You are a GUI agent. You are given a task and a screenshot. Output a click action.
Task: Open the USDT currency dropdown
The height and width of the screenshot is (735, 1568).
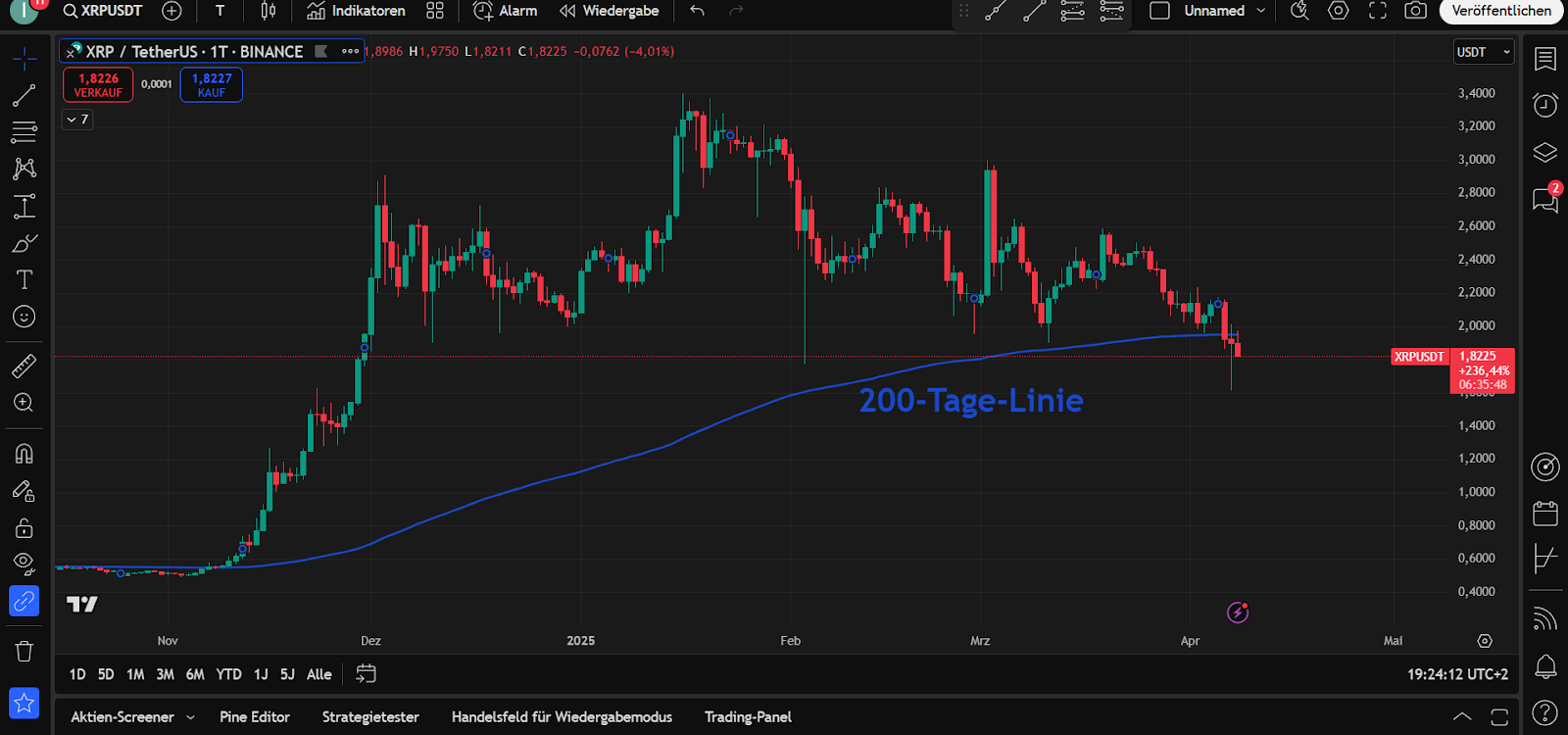coord(1484,52)
